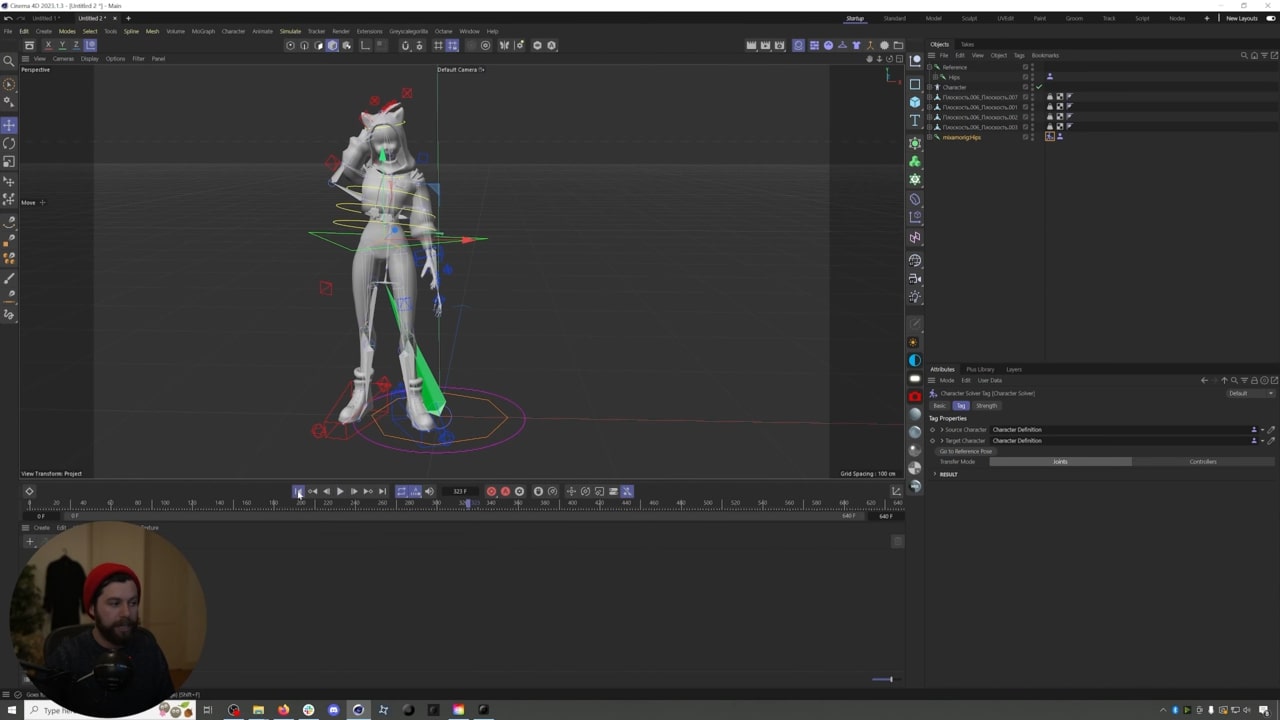Viewport: 1280px width, 720px height.
Task: Expand the Reference object tree
Action: coord(930,67)
